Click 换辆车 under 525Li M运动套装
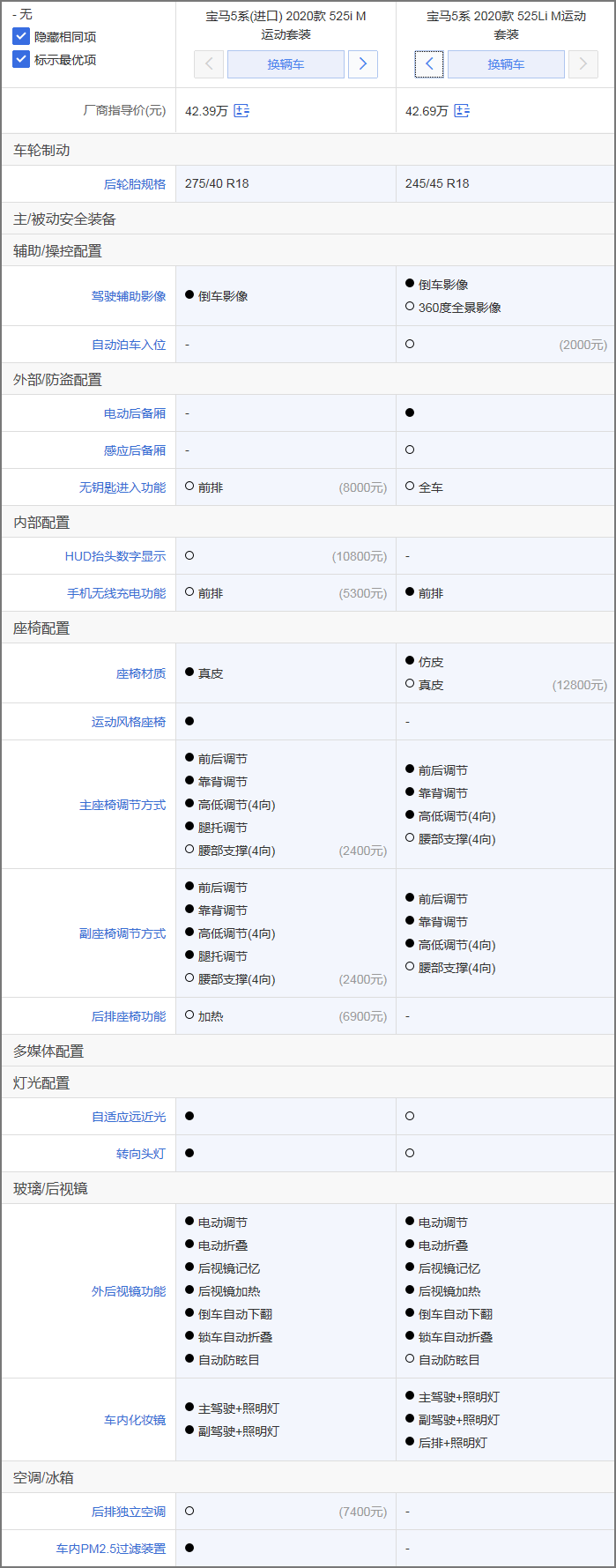616x1568 pixels. [x=506, y=64]
